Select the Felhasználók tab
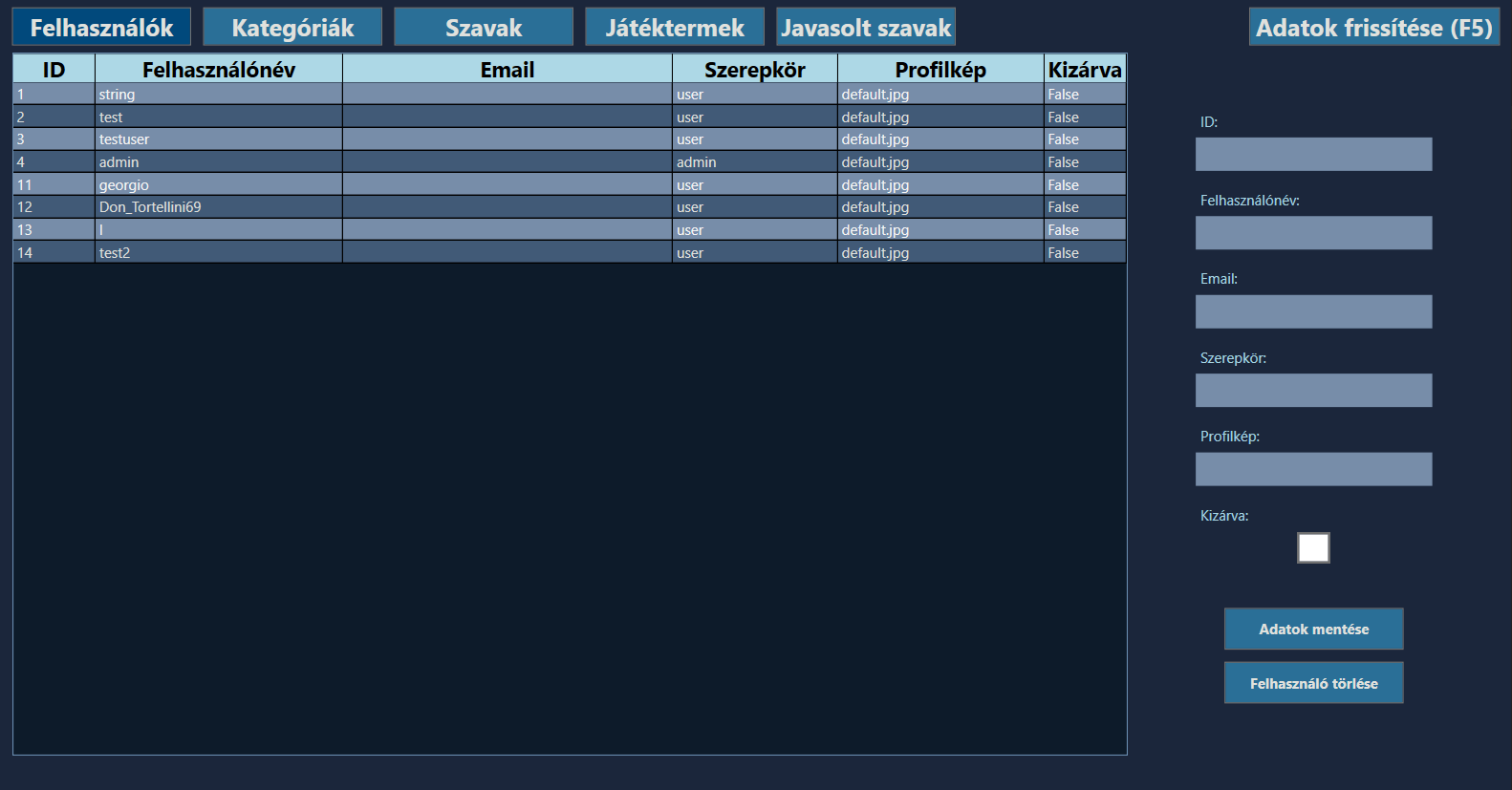Viewport: 1512px width, 790px height. pyautogui.click(x=101, y=28)
